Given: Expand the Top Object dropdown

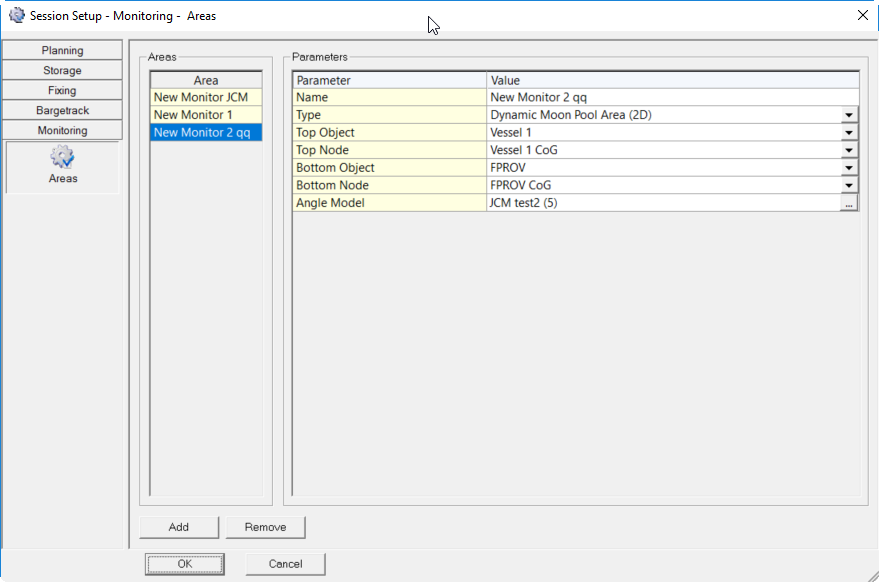Looking at the screenshot, I should point(849,133).
